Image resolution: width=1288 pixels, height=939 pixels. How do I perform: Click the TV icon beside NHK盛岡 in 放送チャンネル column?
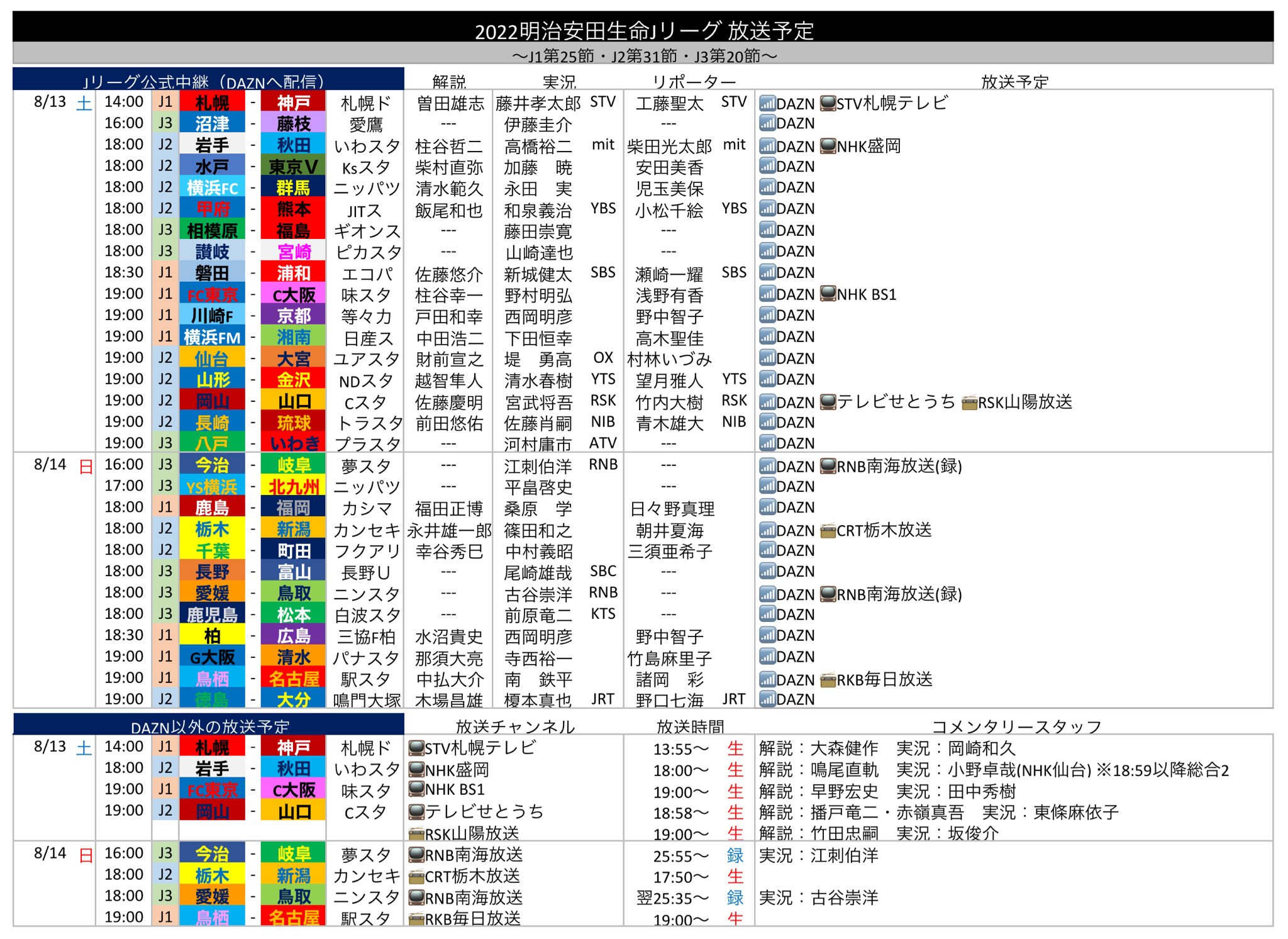pos(416,770)
